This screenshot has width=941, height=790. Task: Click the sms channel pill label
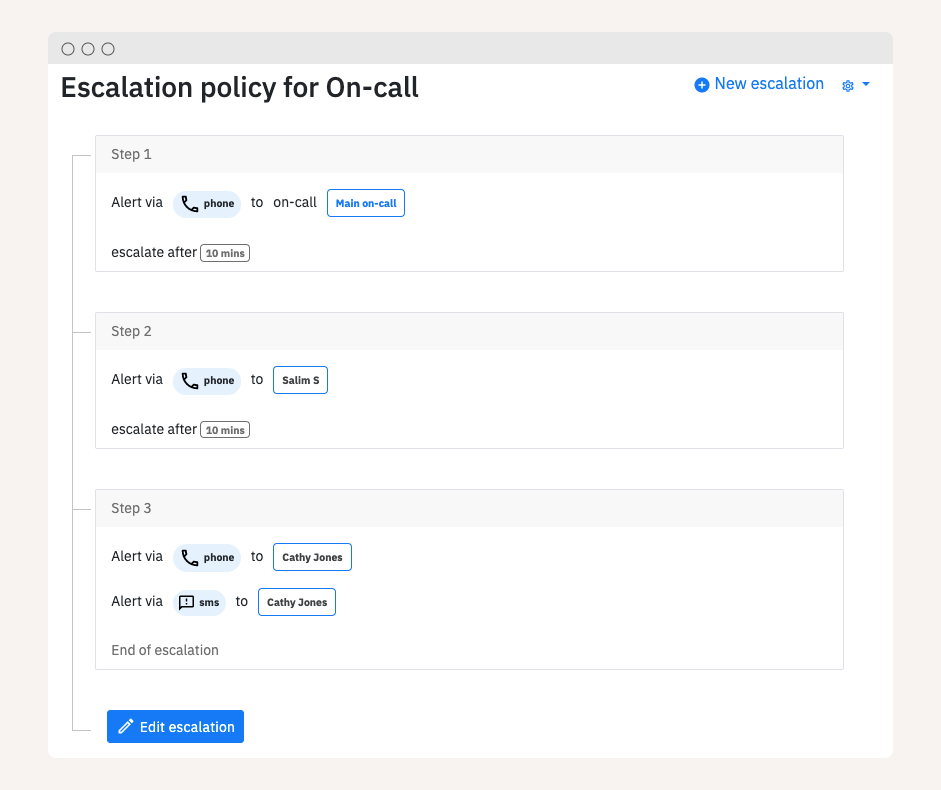209,603
